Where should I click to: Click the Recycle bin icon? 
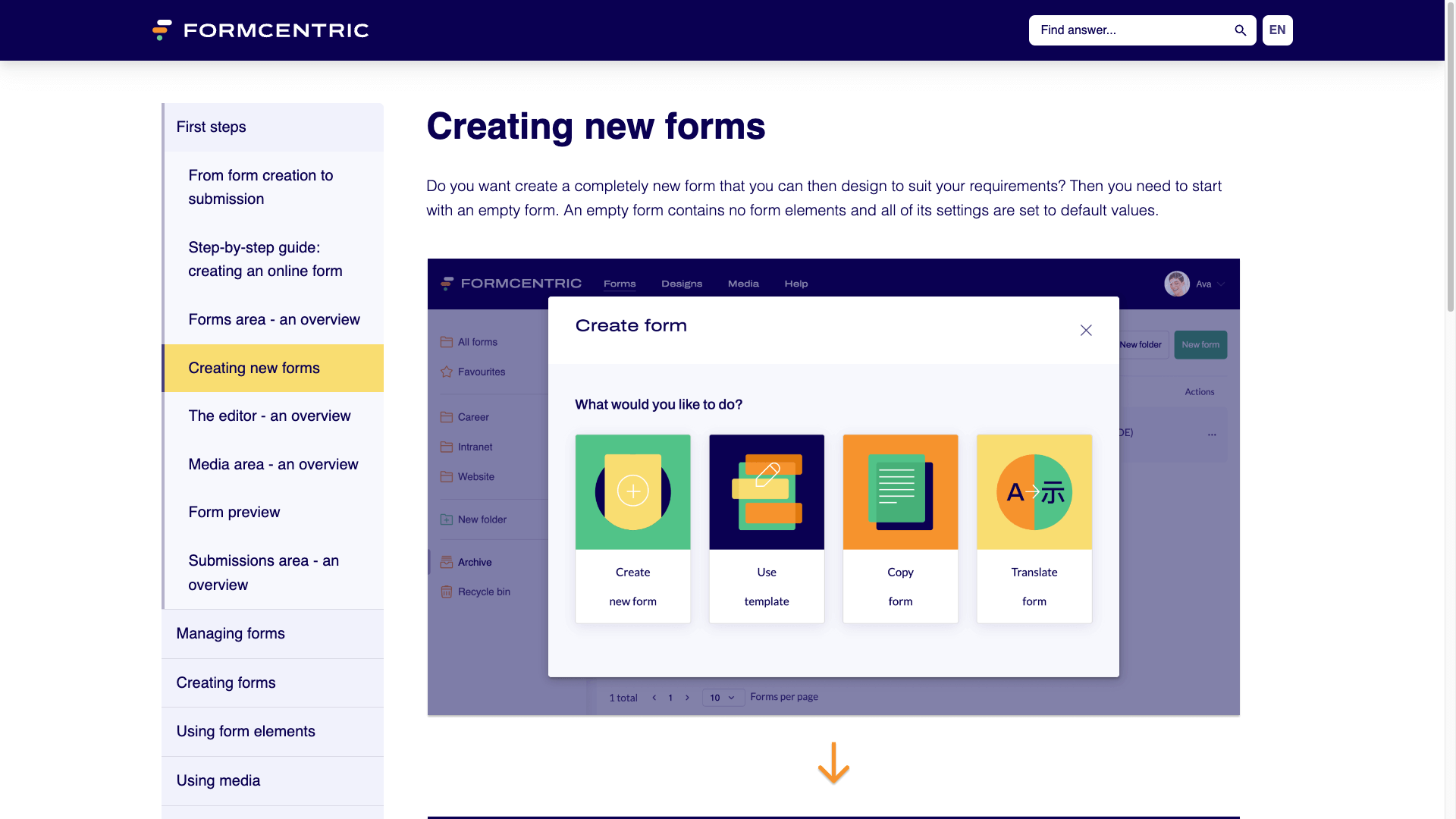447,591
